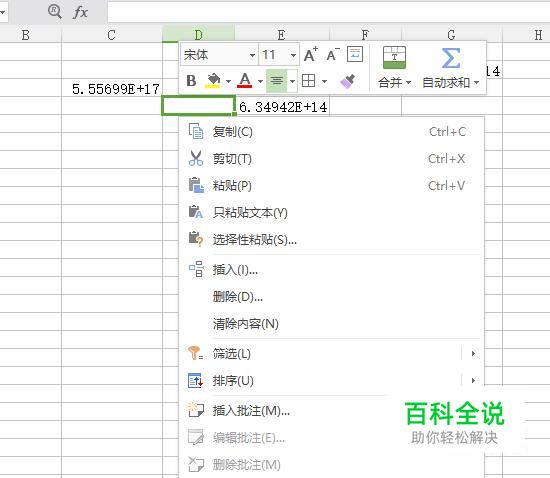This screenshot has width=550, height=478.
Task: Choose 剪切(T) from context menu
Action: (331, 159)
